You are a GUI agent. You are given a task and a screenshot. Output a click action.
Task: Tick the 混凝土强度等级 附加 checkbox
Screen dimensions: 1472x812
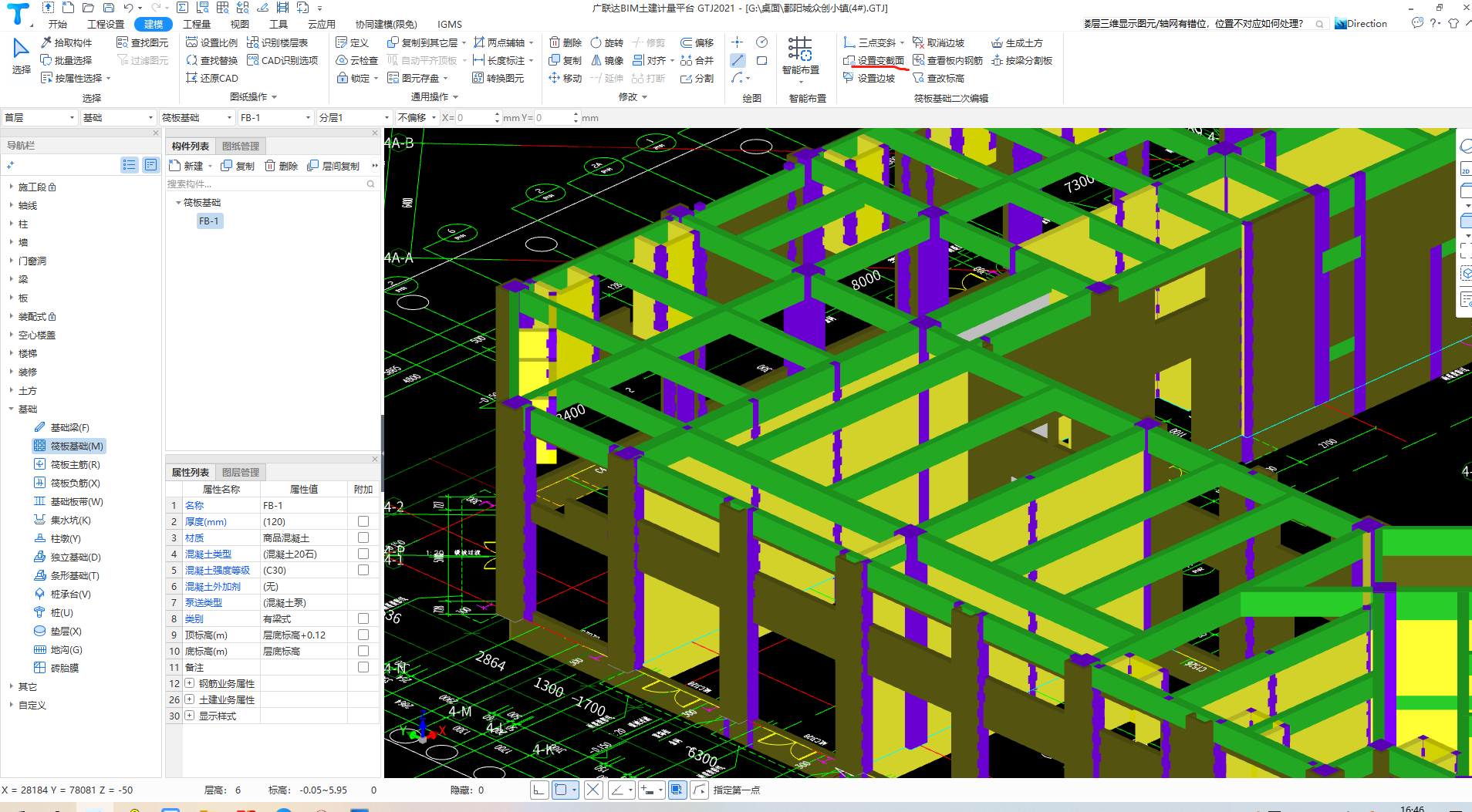click(363, 570)
